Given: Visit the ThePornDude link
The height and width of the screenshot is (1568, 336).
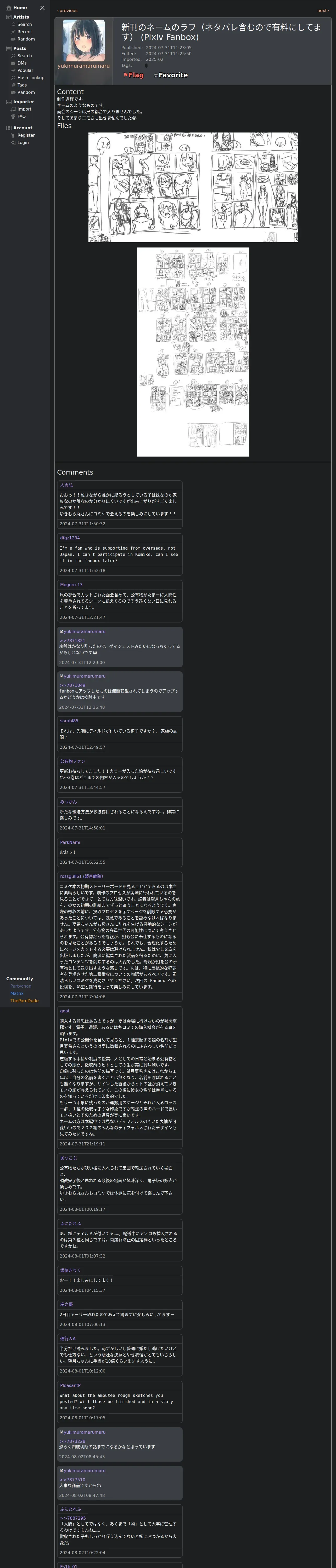Looking at the screenshot, I should coord(24,1001).
